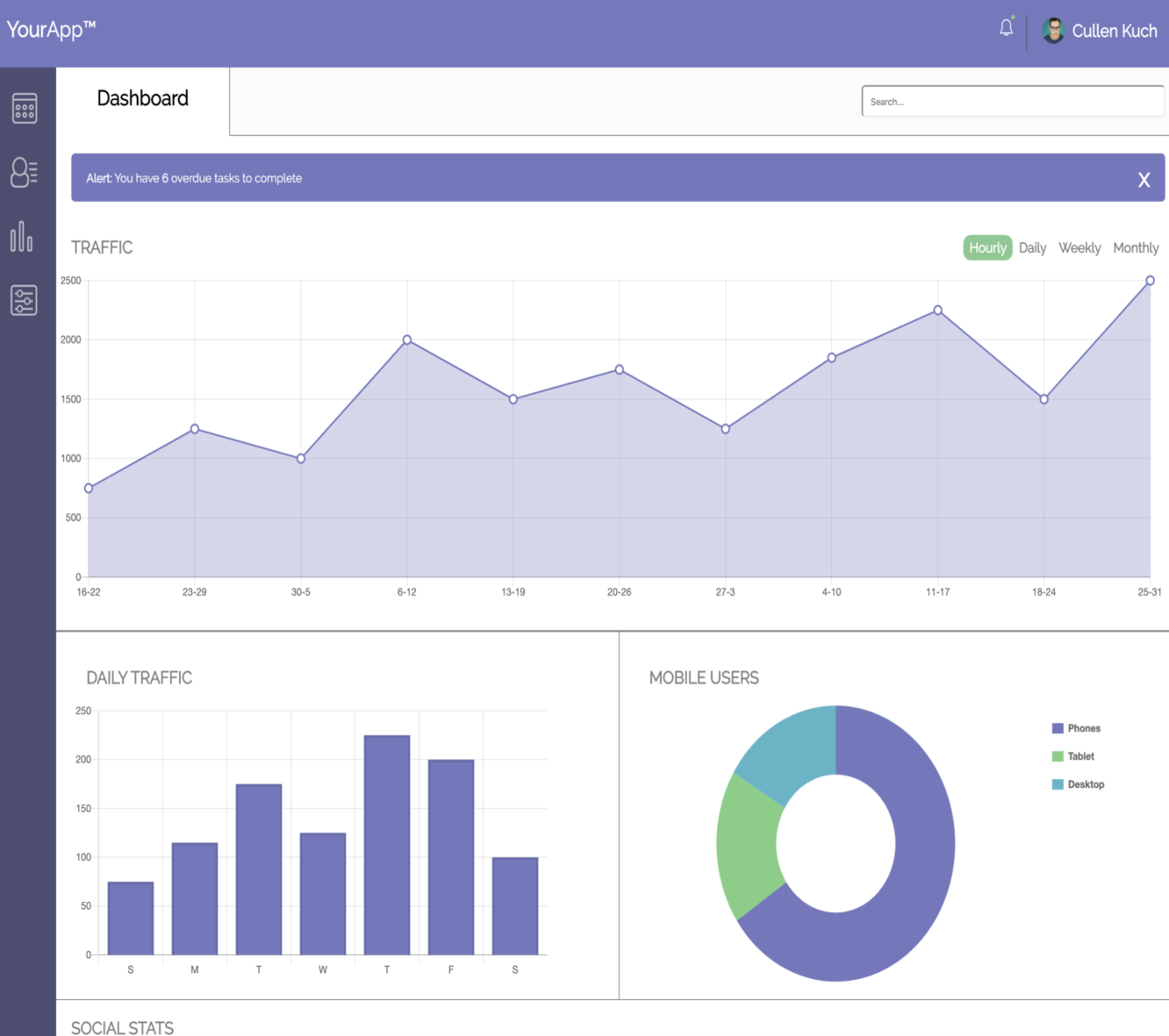Click the MOBILE USERS heading
1169x1036 pixels.
point(704,678)
